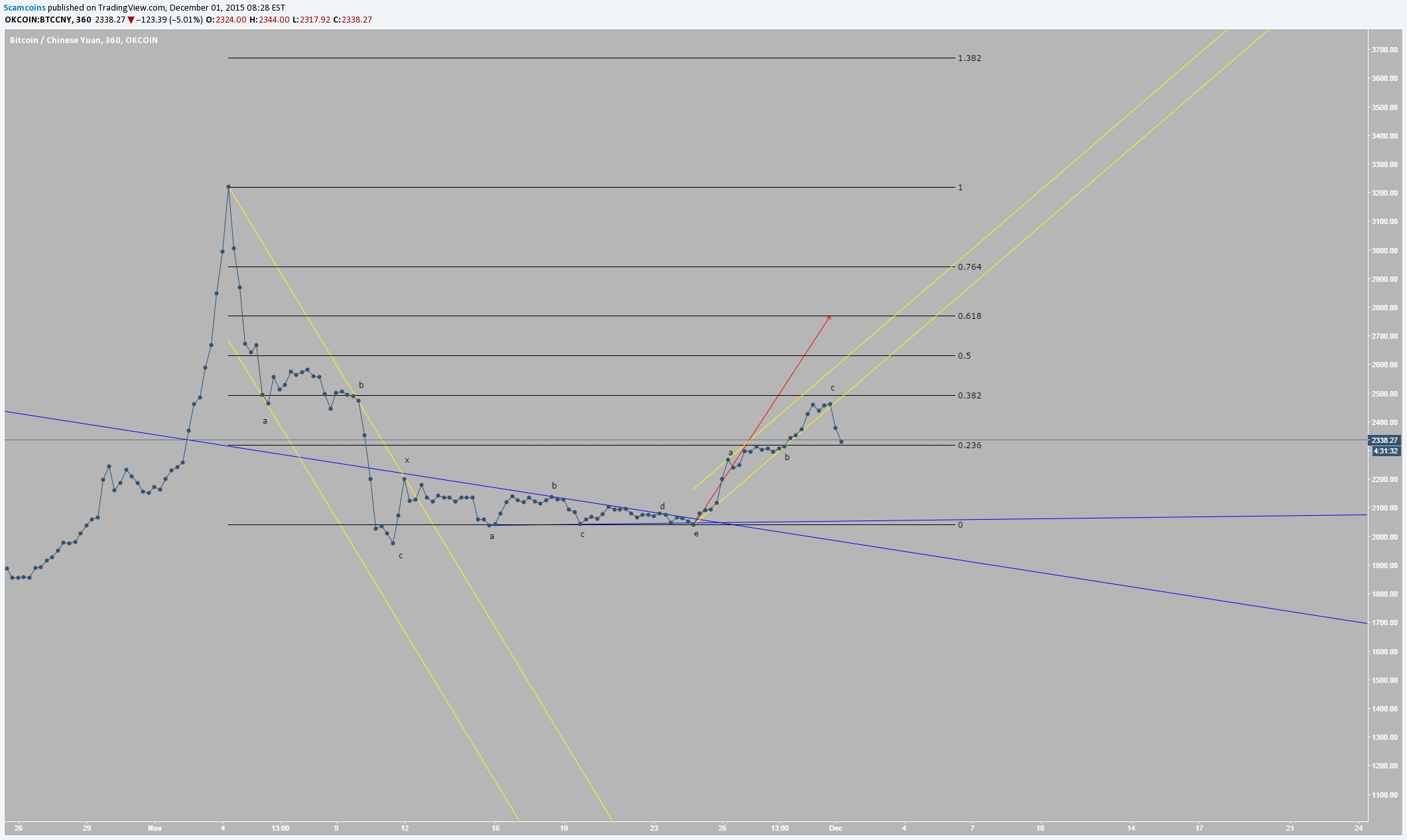Click the current price tag 2338.27 on axis
Image resolution: width=1407 pixels, height=840 pixels.
[x=1384, y=440]
